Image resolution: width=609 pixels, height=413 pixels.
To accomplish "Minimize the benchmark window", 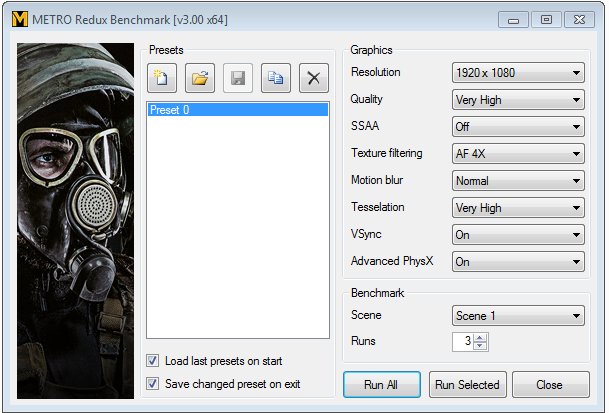I will tap(513, 19).
